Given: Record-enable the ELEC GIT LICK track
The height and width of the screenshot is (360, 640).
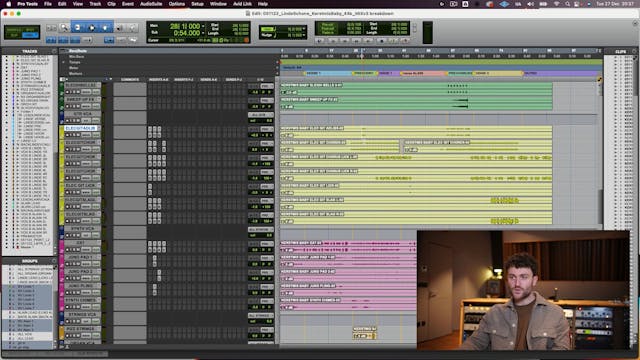Looking at the screenshot, I should 67,192.
